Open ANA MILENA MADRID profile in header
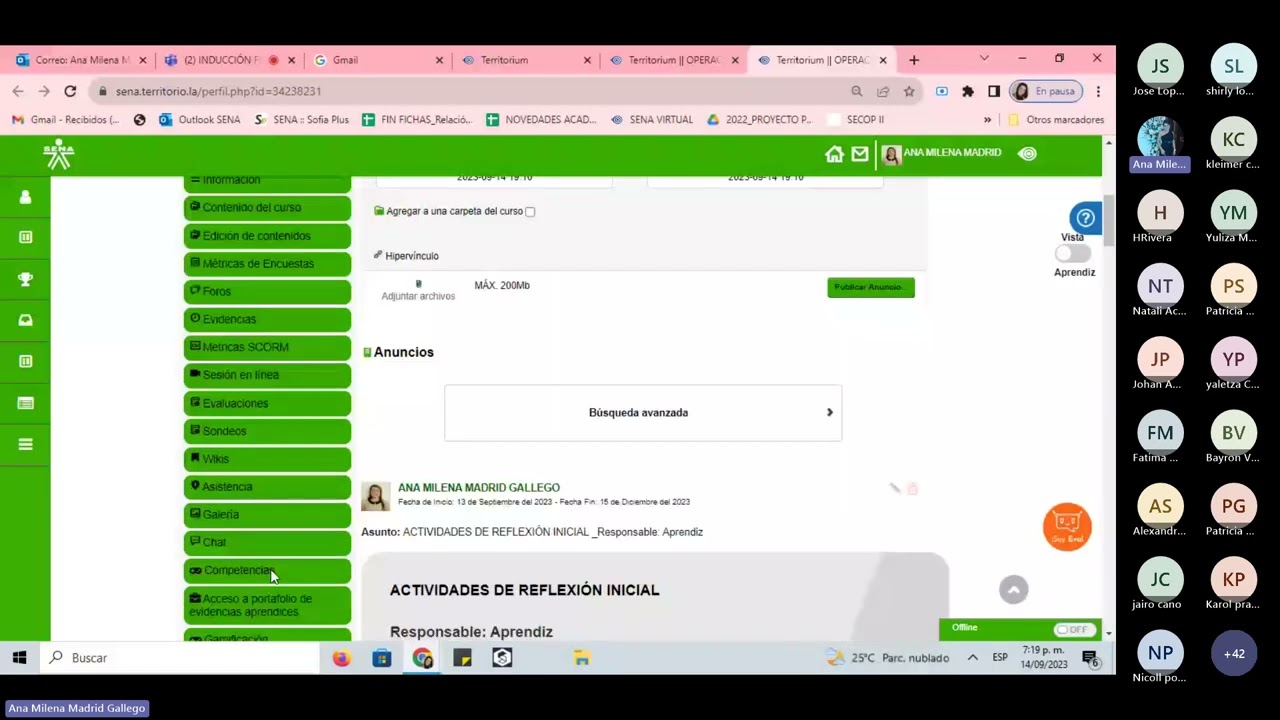The height and width of the screenshot is (720, 1280). coord(943,153)
